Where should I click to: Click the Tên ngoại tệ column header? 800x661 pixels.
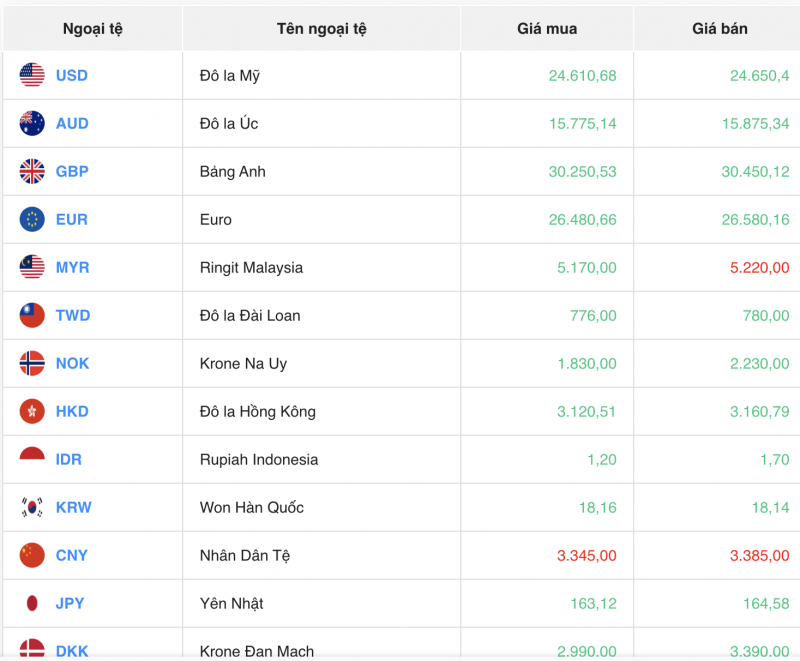(x=322, y=28)
